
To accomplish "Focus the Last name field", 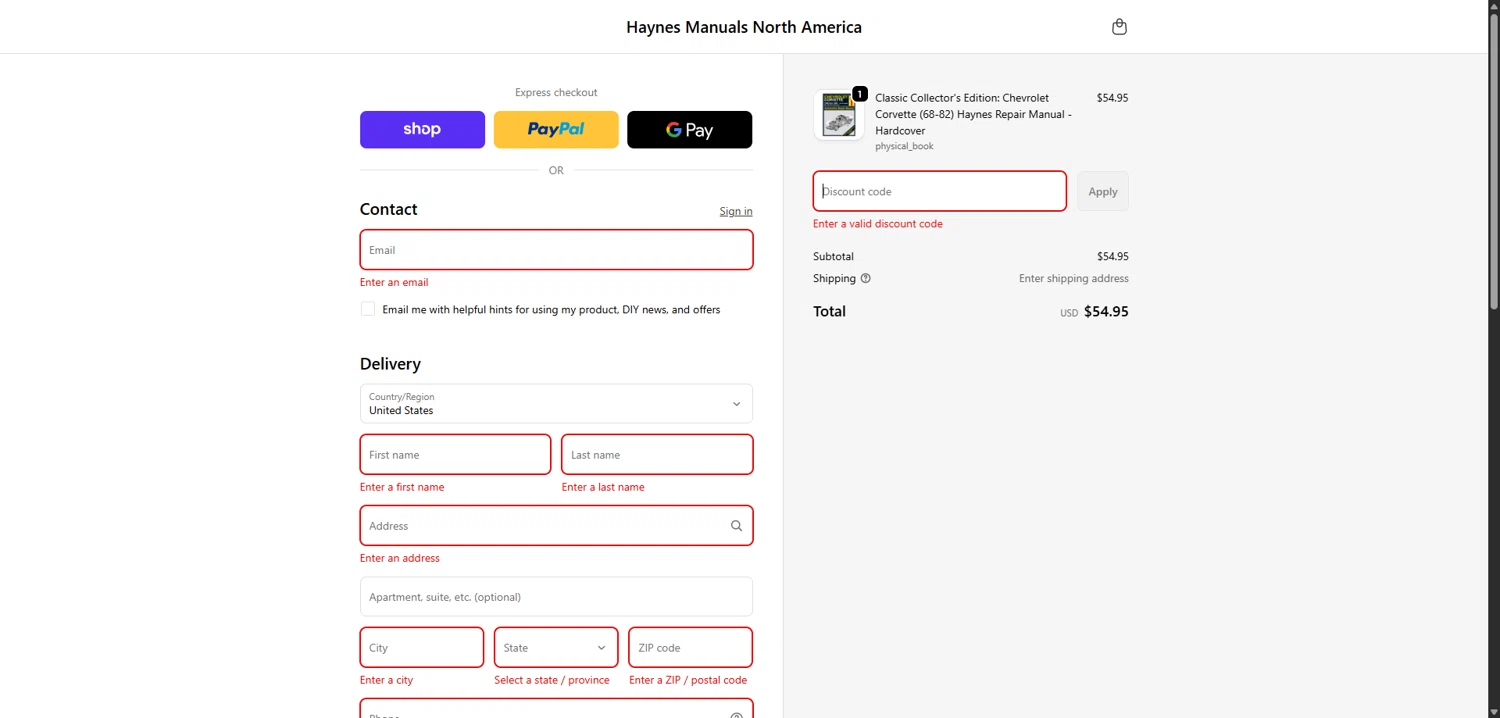I will coord(657,455).
